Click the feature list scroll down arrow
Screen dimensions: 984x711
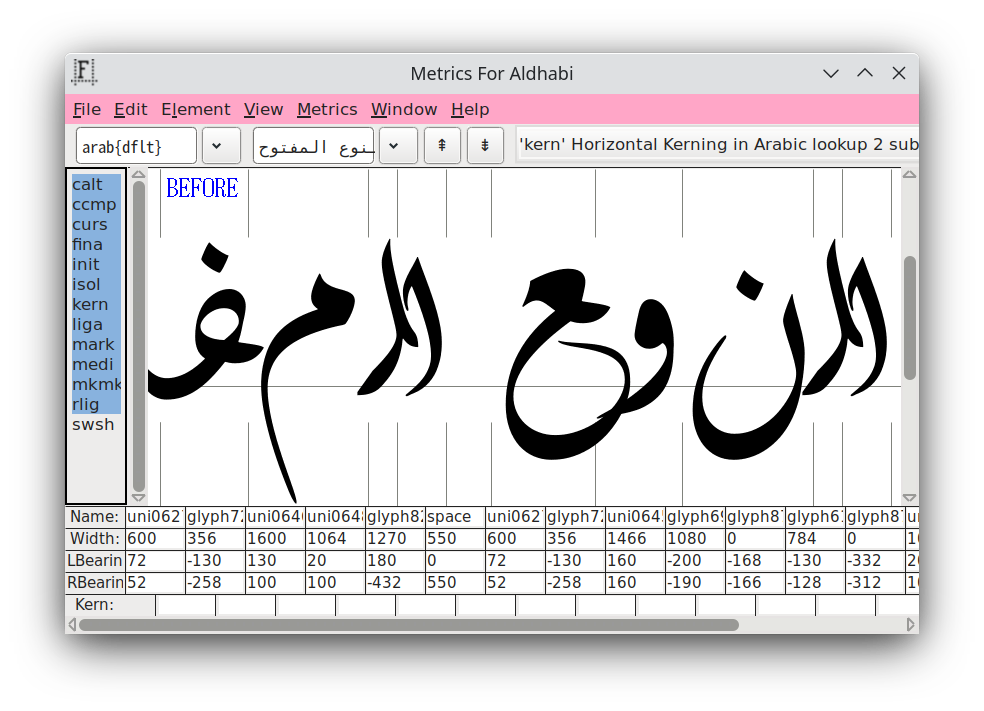[x=139, y=498]
